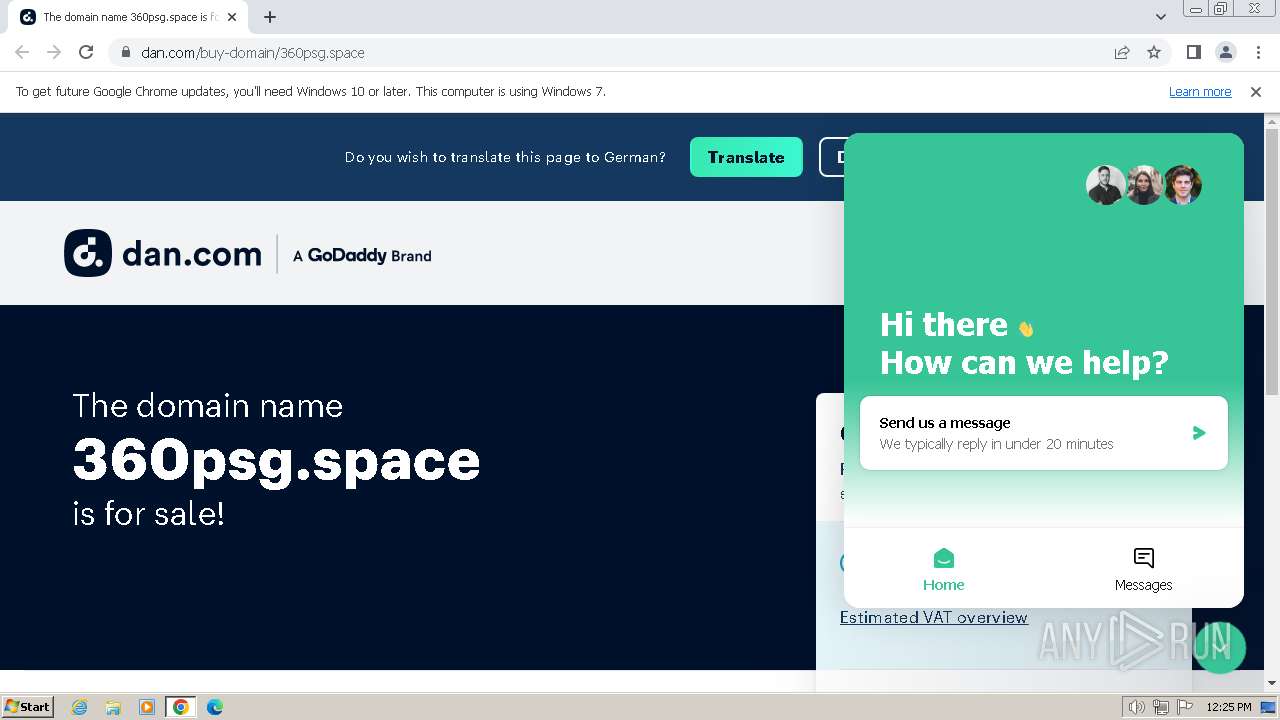Open a new tab with plus icon
1280x720 pixels.
pos(270,17)
